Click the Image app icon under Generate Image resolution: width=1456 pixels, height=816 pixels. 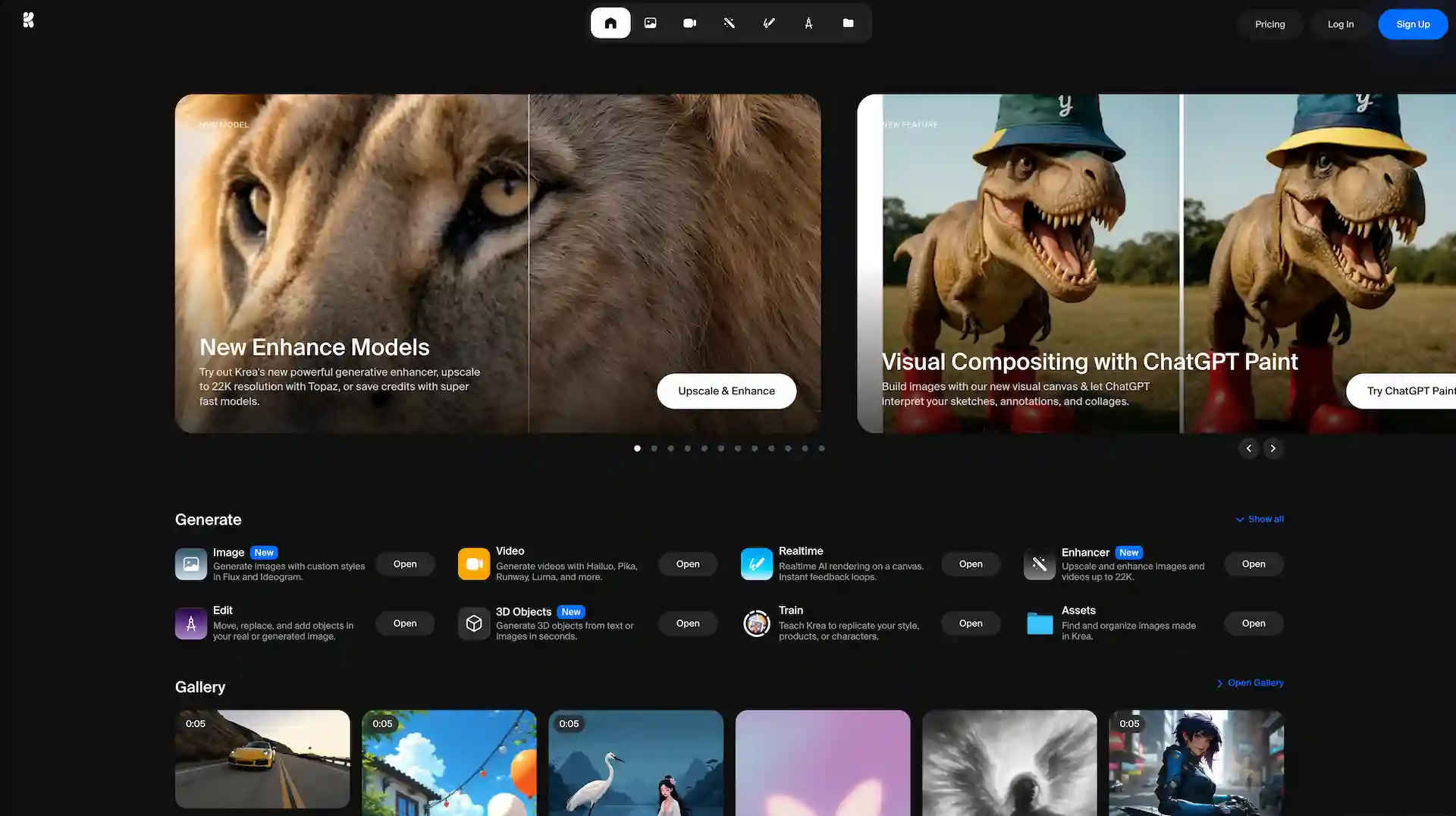[191, 564]
